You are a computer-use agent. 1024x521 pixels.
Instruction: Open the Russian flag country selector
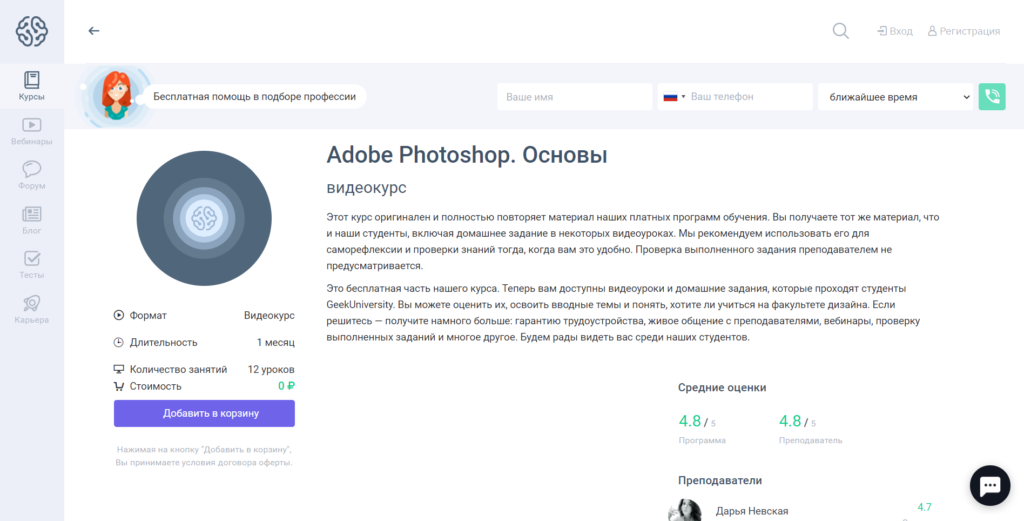(674, 97)
